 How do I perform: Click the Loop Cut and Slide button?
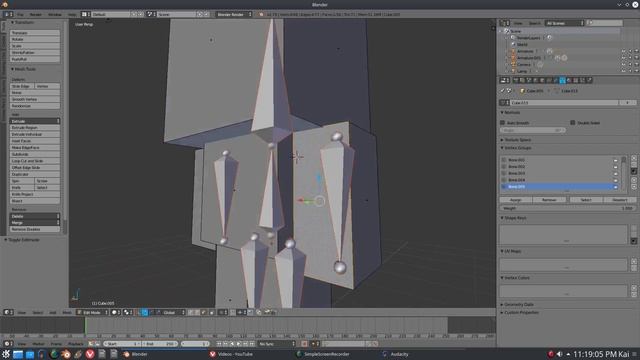pyautogui.click(x=35, y=161)
